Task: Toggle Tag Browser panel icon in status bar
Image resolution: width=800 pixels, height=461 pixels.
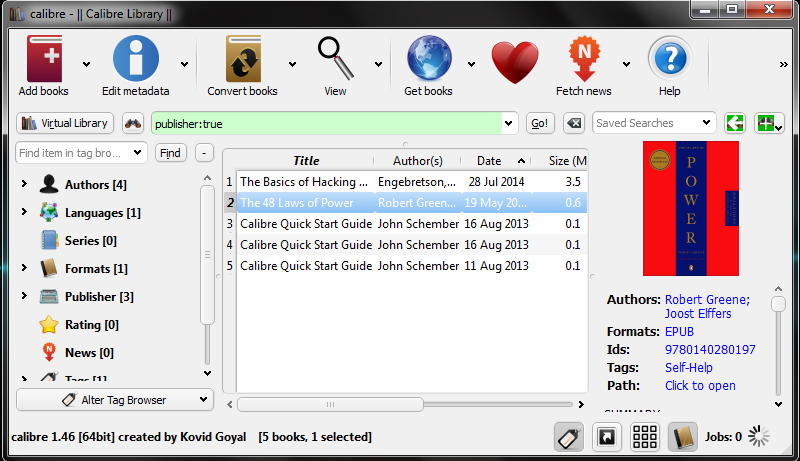Action: click(x=568, y=437)
